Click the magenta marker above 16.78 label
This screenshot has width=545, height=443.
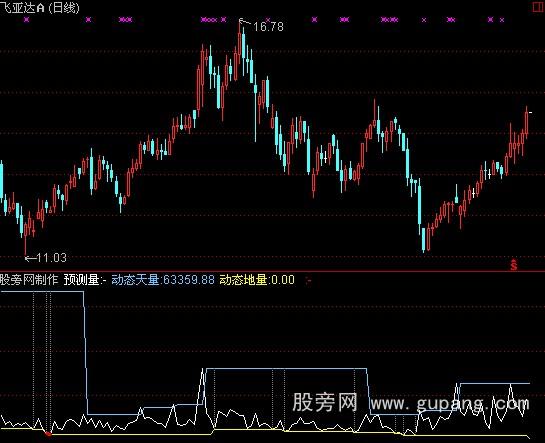(268, 20)
